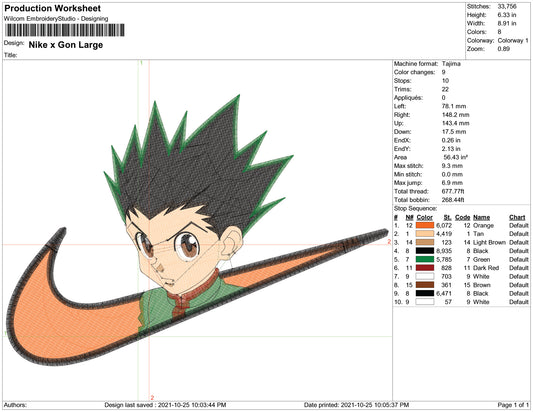Click the "Authors:" footer label
533x412 pixels.
15,405
